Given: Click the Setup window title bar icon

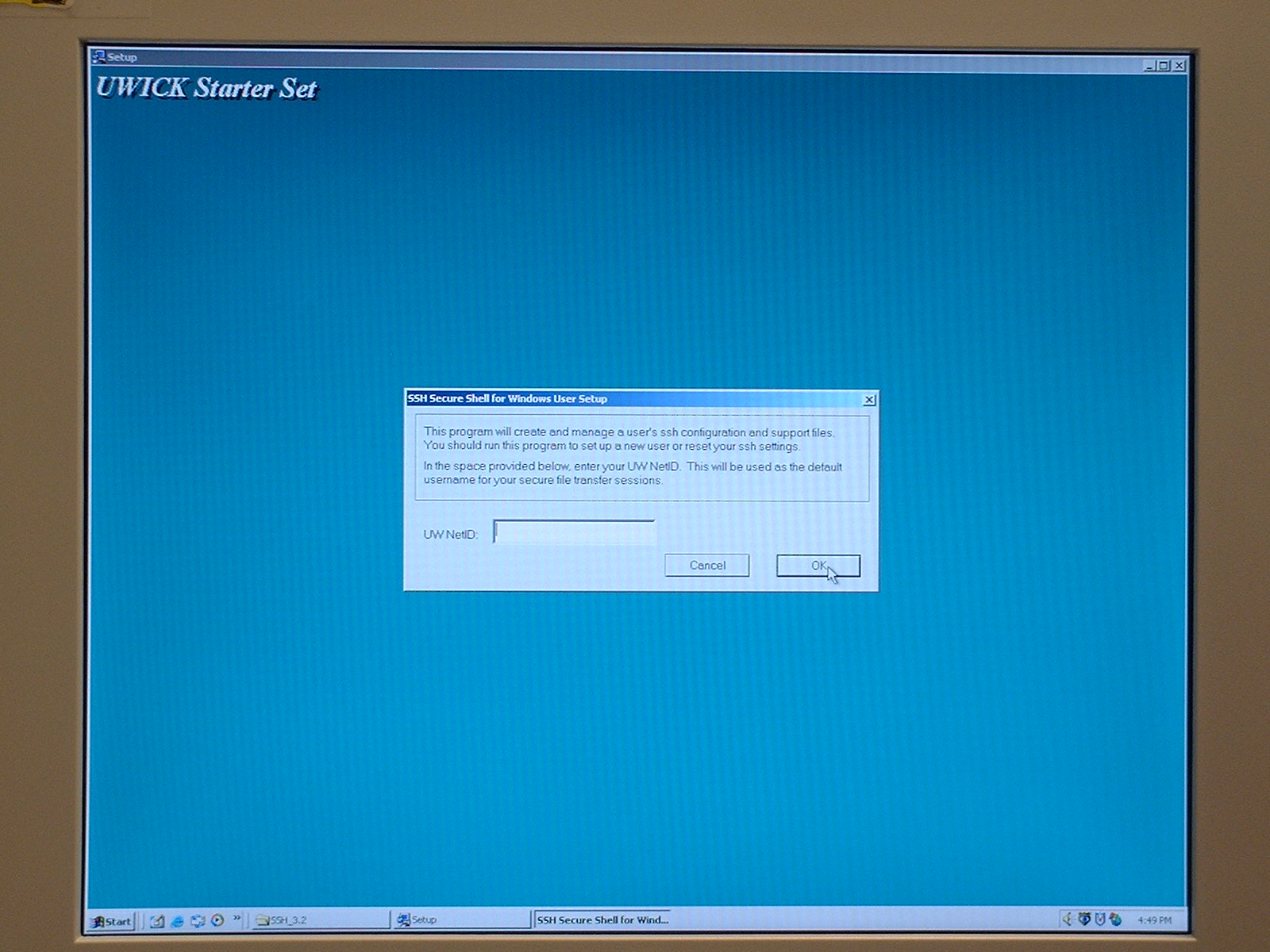Looking at the screenshot, I should (x=99, y=57).
